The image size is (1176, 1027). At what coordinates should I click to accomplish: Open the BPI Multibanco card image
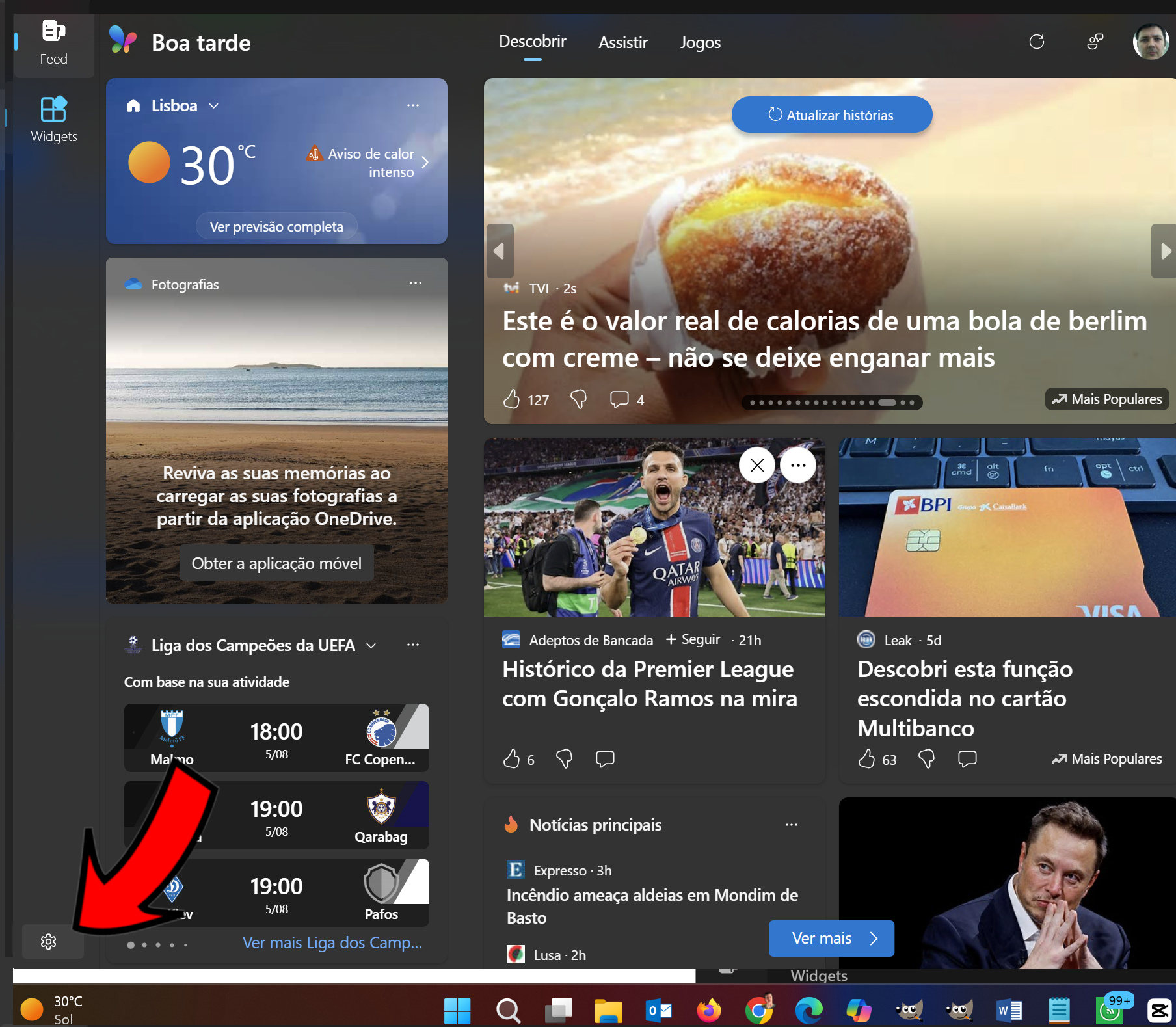click(x=1008, y=527)
